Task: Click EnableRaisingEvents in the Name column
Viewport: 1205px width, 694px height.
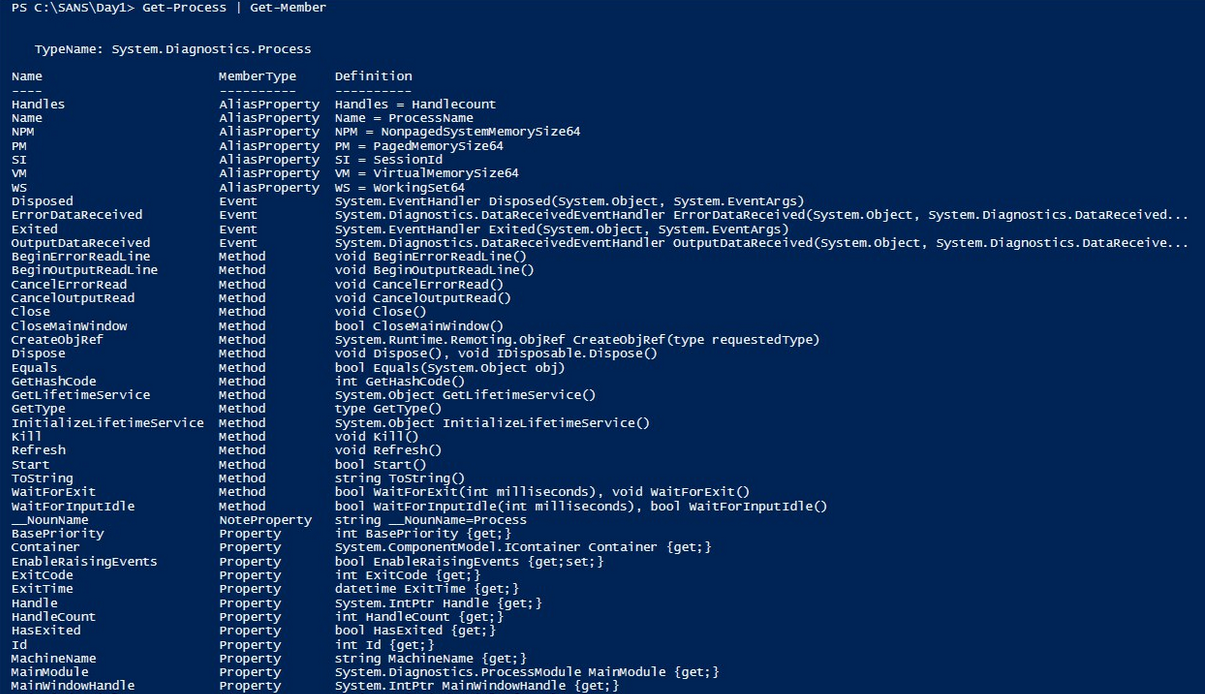Action: (84, 562)
